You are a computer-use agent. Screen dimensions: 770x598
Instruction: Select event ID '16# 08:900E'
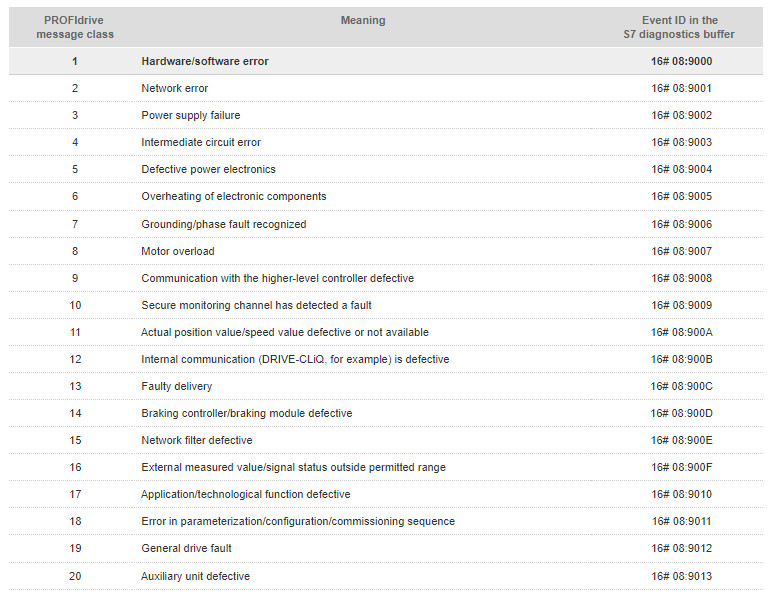(682, 440)
